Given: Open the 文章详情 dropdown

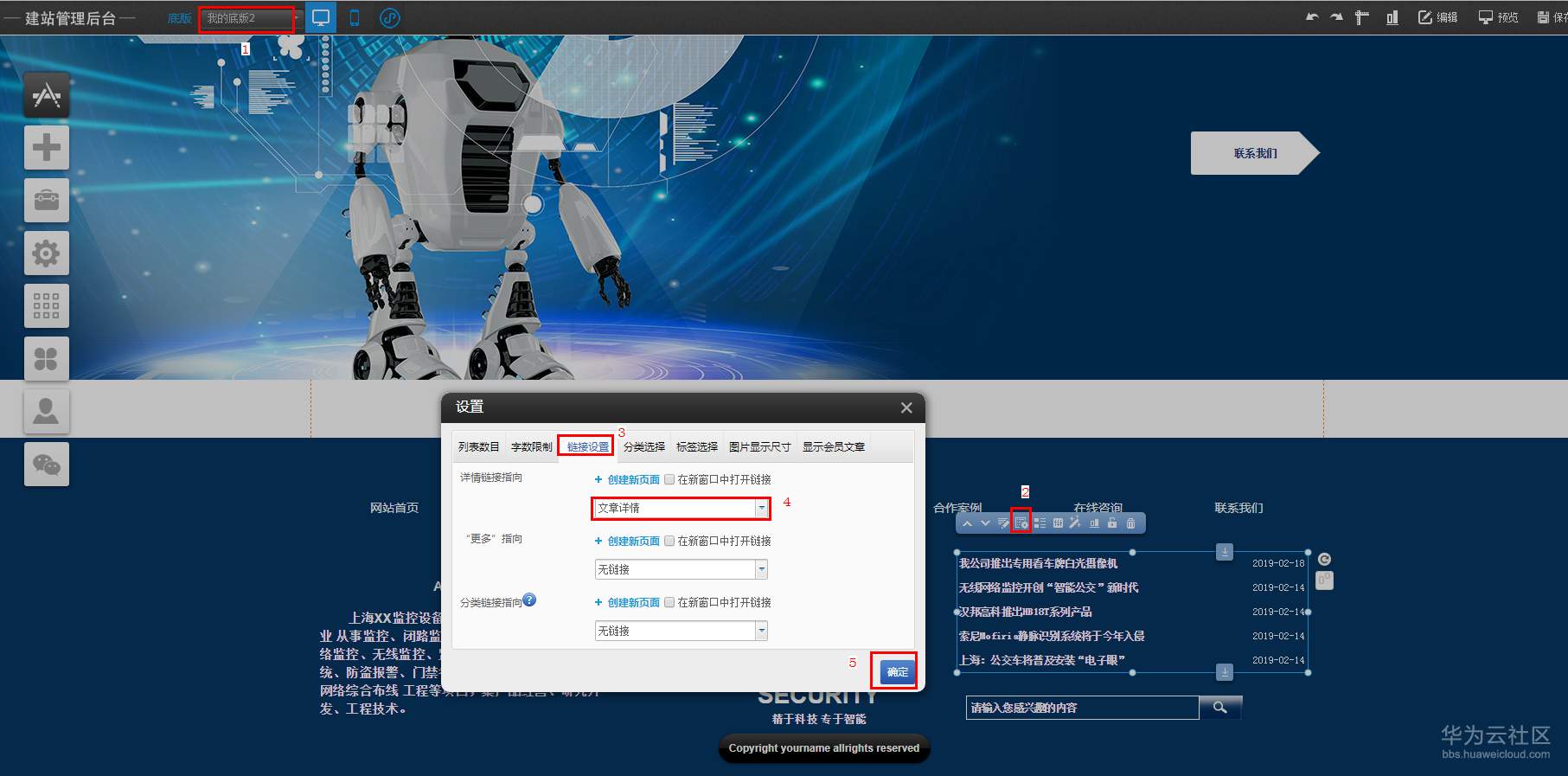Looking at the screenshot, I should 681,508.
